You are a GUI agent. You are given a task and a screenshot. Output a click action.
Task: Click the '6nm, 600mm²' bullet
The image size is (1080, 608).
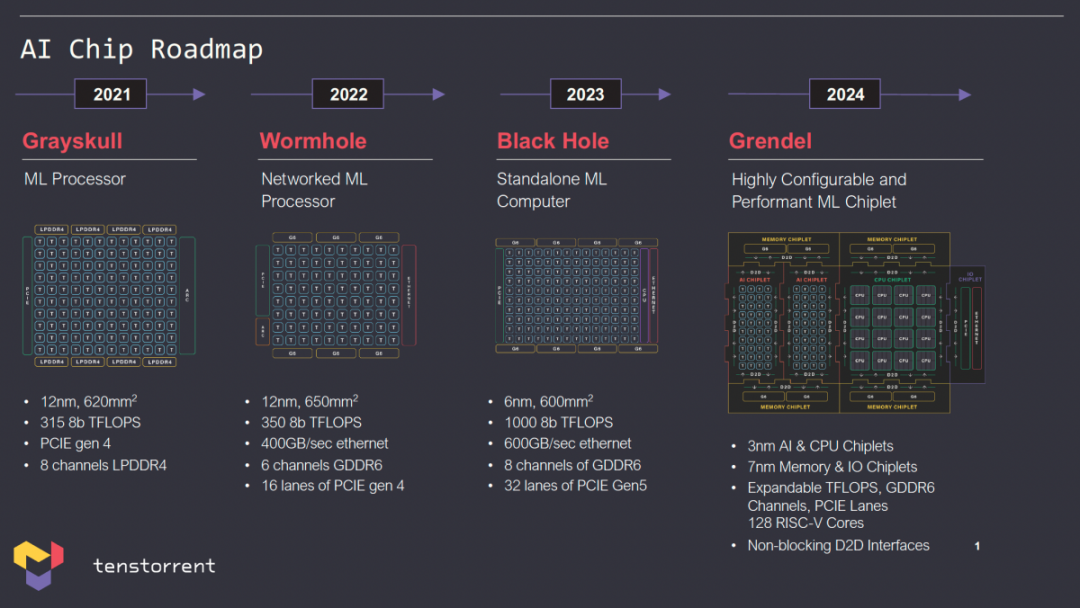tap(548, 401)
